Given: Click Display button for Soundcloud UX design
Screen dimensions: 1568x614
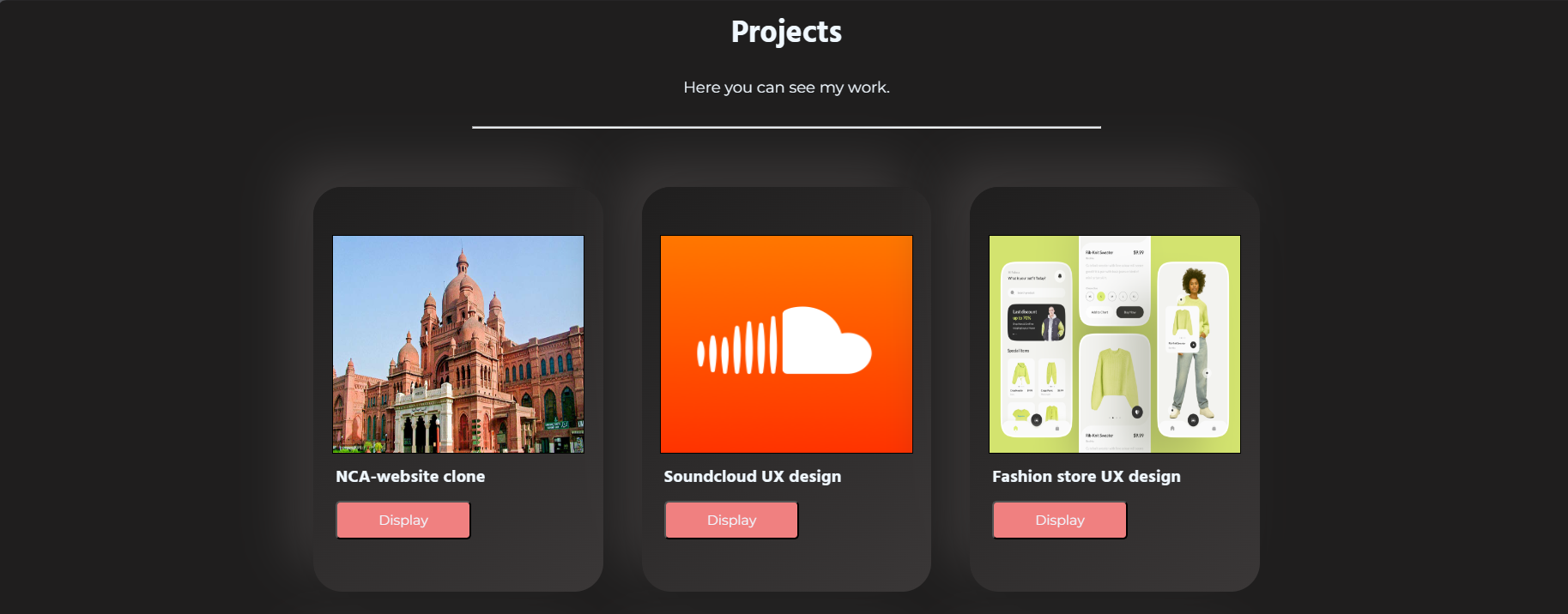Looking at the screenshot, I should [x=731, y=520].
